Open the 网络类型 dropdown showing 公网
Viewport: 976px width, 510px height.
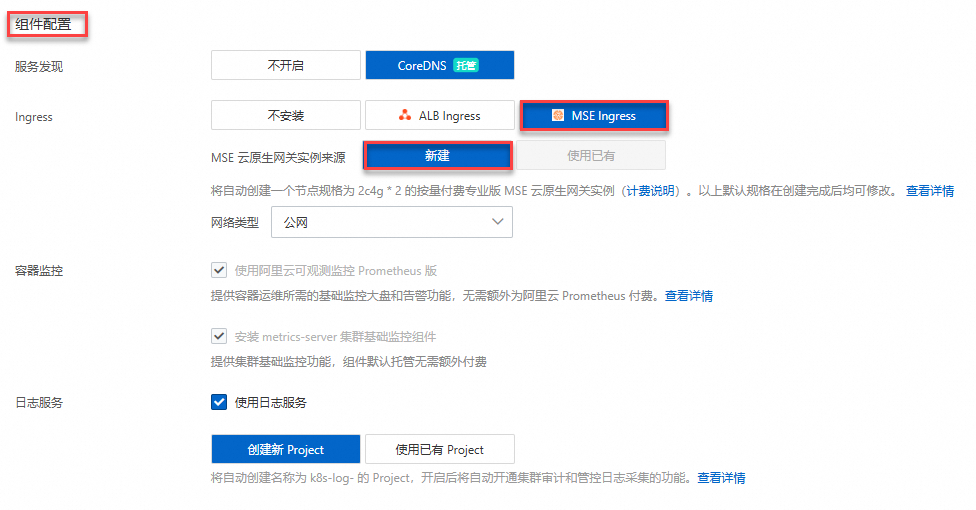coord(392,222)
